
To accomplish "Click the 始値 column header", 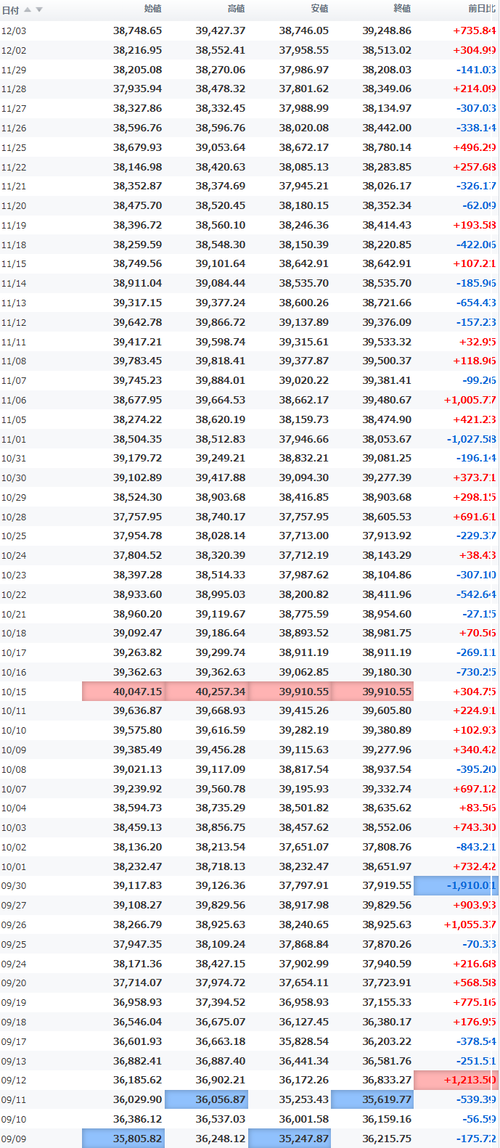I will (x=153, y=10).
